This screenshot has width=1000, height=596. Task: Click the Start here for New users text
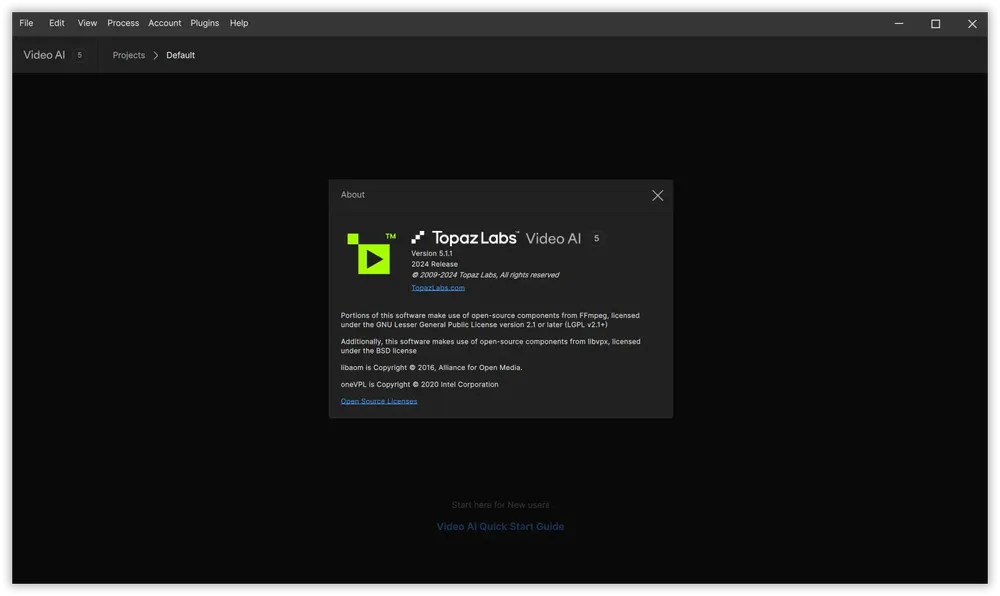tap(500, 505)
